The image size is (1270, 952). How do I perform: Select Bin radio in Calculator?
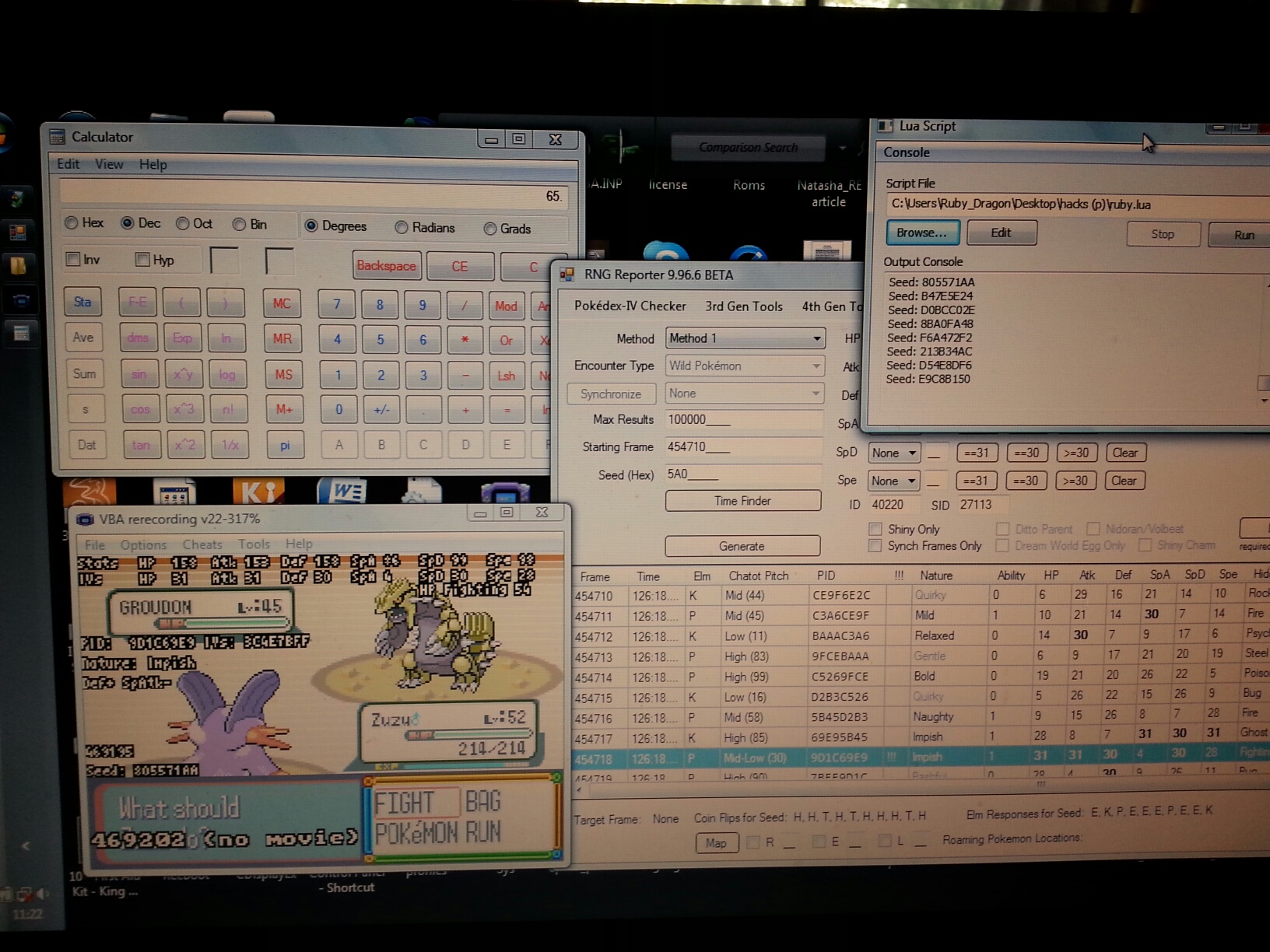[239, 224]
